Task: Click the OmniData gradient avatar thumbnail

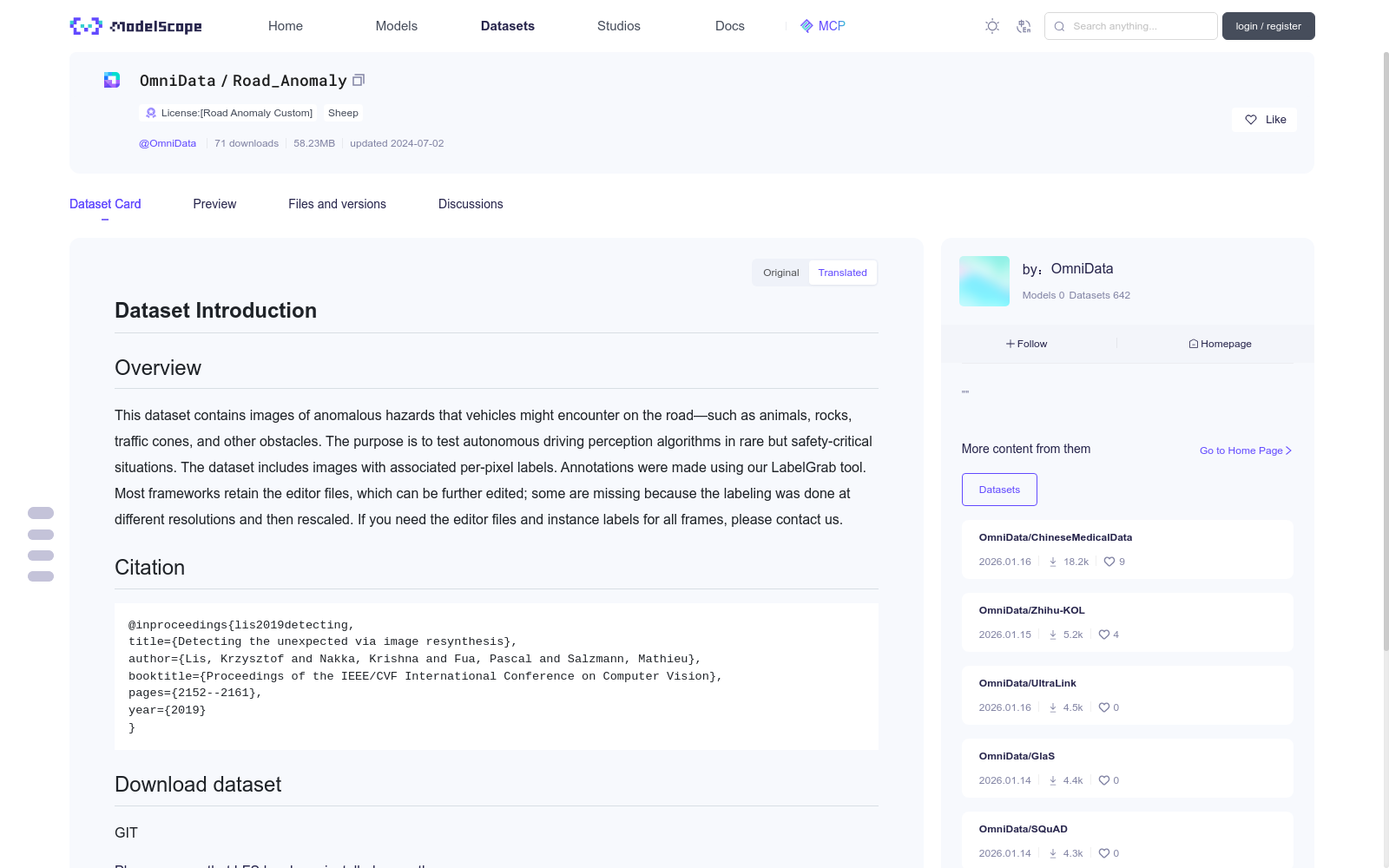Action: click(984, 281)
